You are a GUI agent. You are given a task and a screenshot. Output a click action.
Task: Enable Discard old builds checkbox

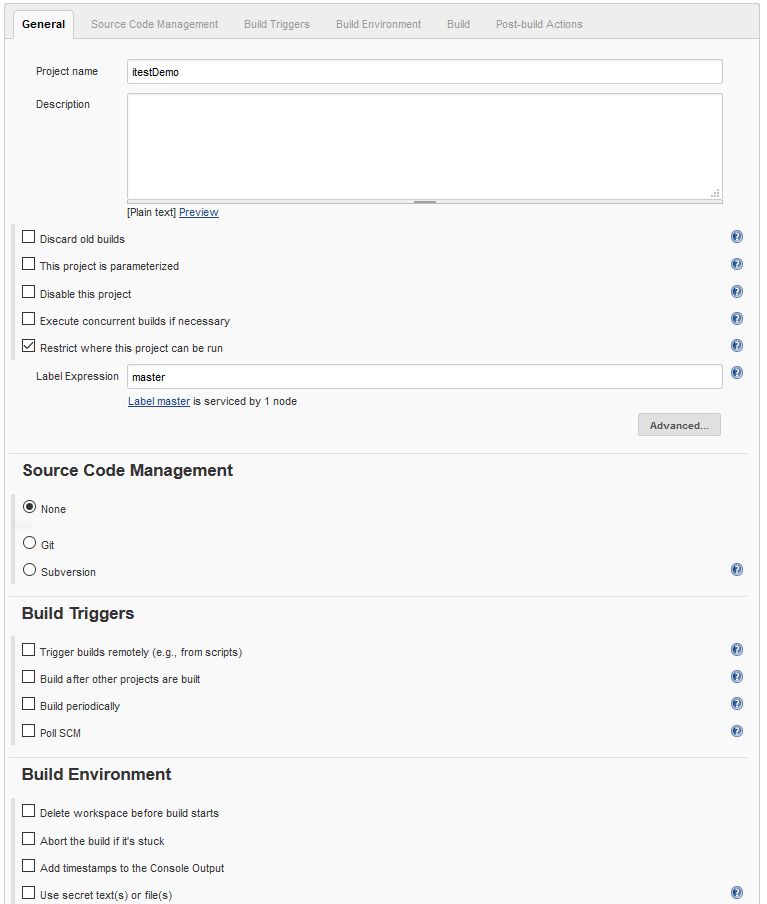pyautogui.click(x=28, y=237)
